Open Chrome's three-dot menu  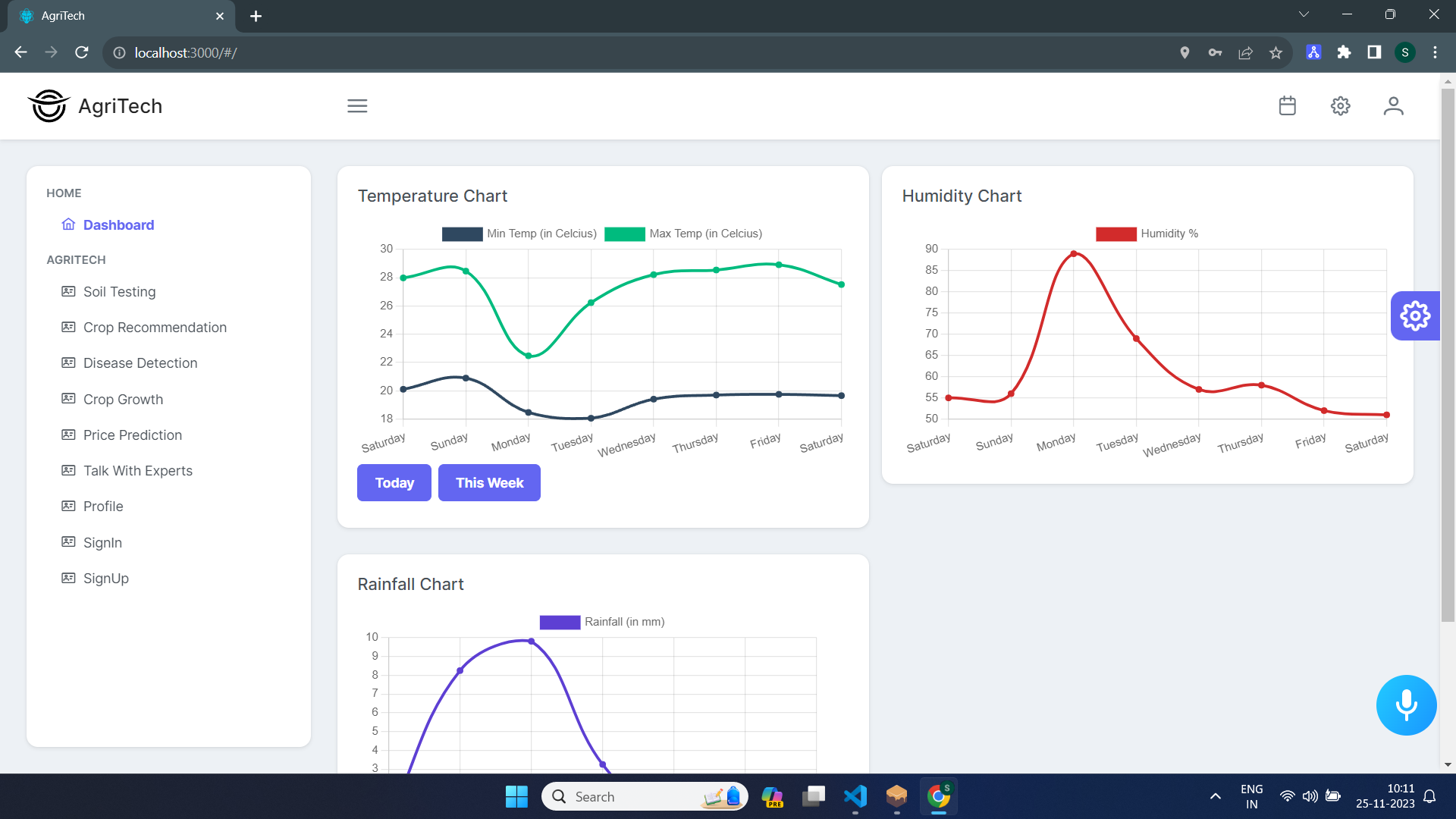pyautogui.click(x=1435, y=52)
